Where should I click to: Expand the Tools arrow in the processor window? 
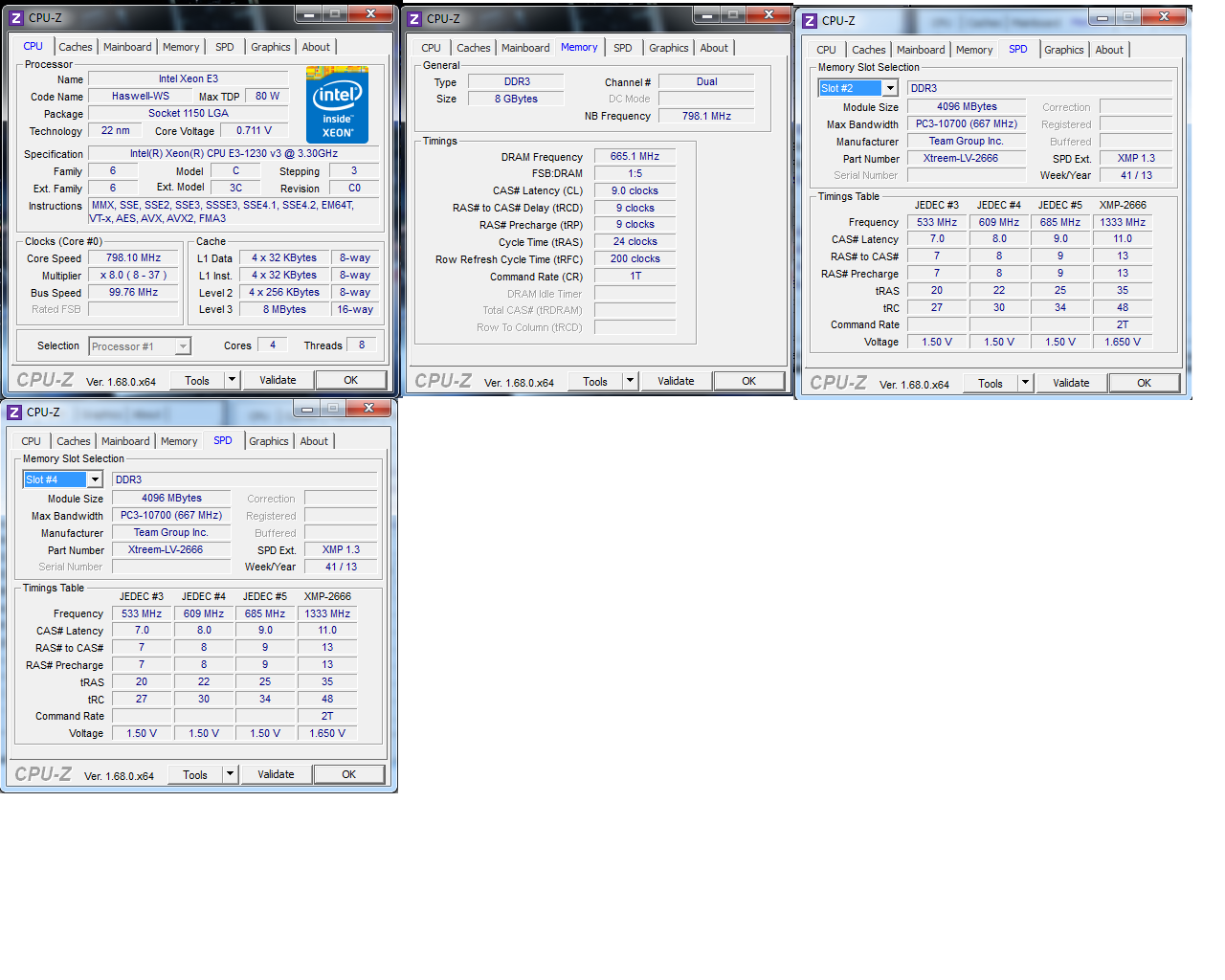tap(232, 380)
